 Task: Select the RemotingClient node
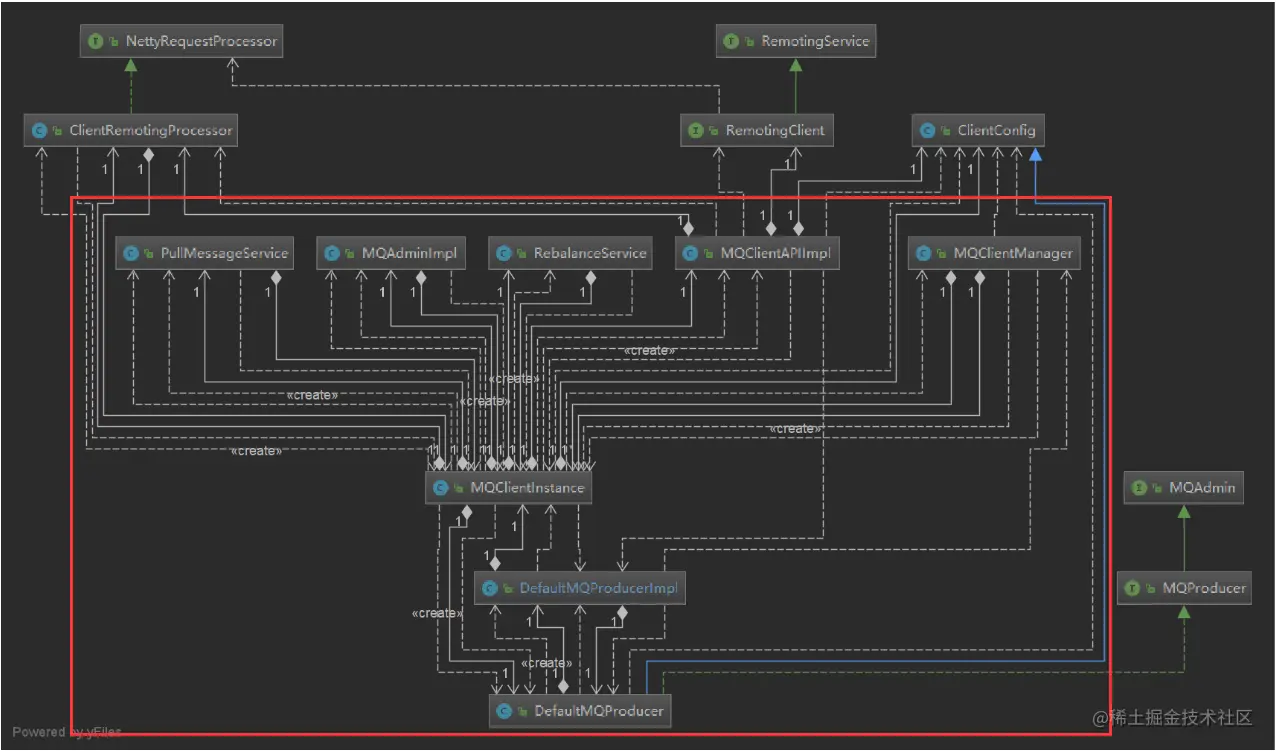point(757,130)
